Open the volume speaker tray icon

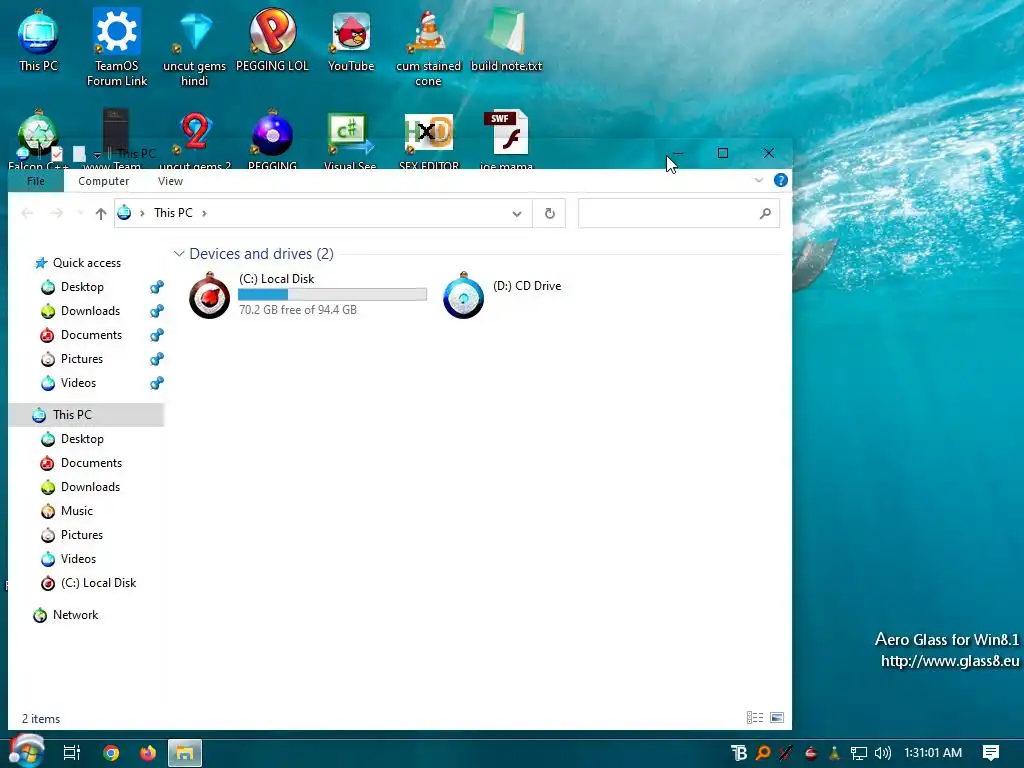[x=882, y=753]
